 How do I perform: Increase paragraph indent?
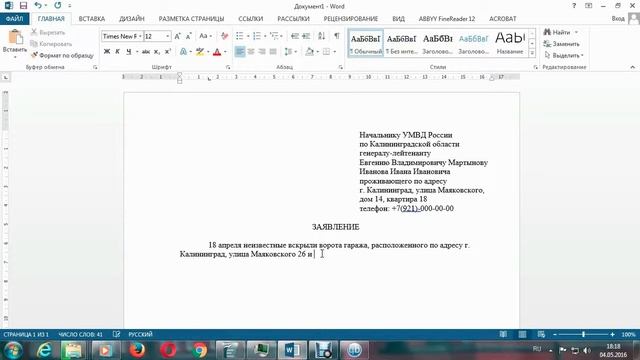pyautogui.click(x=306, y=36)
